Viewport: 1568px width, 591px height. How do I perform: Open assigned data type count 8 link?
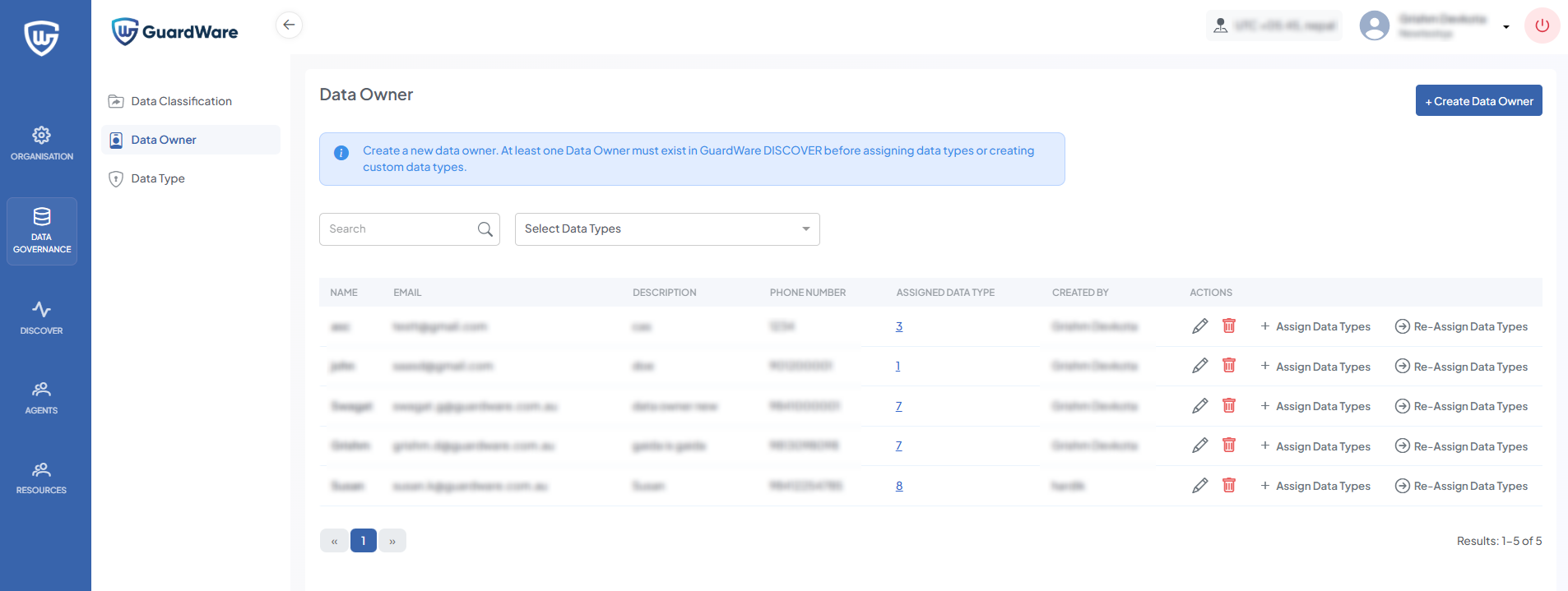[899, 486]
